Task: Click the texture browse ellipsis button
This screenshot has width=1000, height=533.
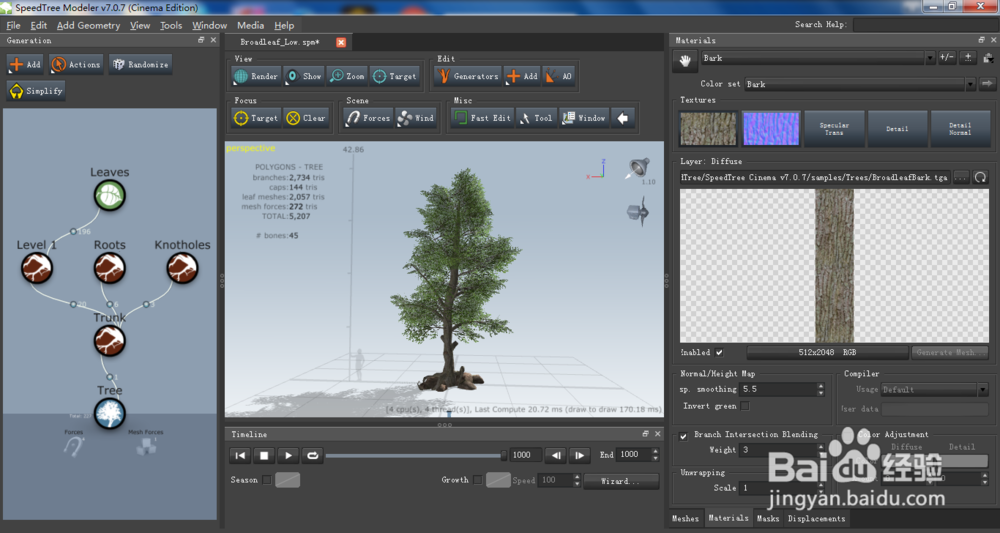Action: pyautogui.click(x=961, y=177)
